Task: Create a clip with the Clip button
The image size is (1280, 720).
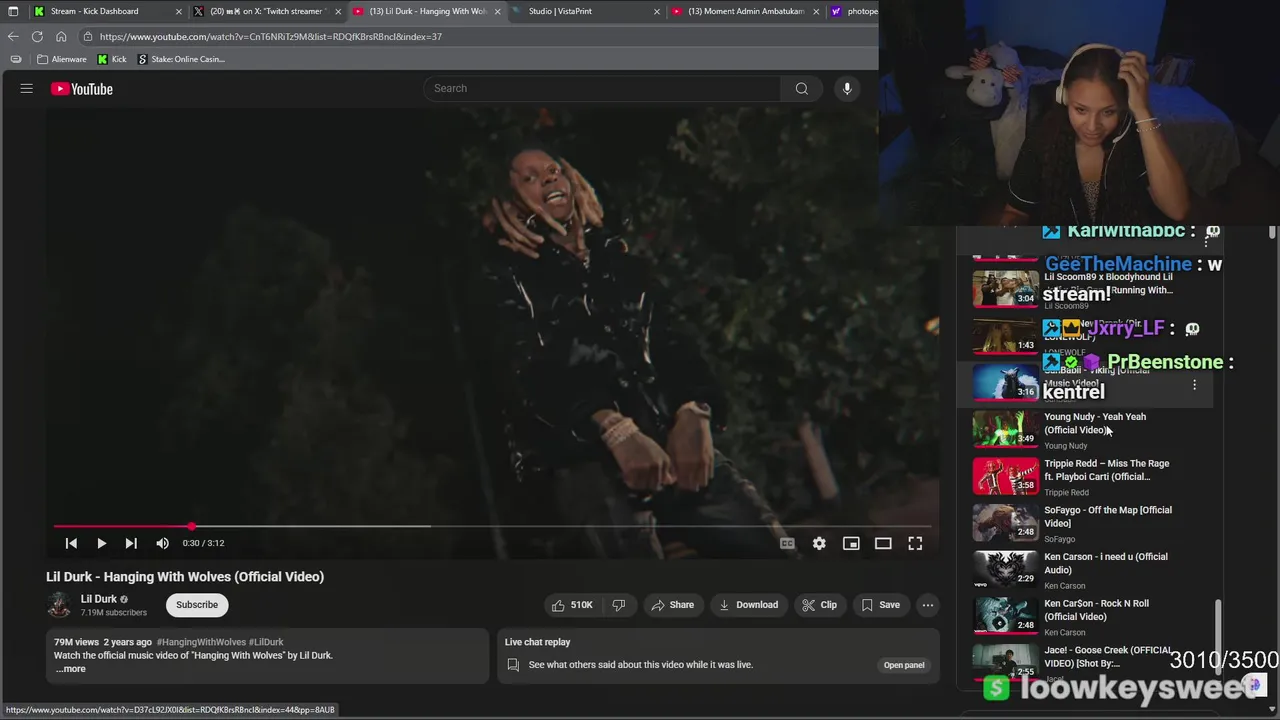Action: point(819,605)
